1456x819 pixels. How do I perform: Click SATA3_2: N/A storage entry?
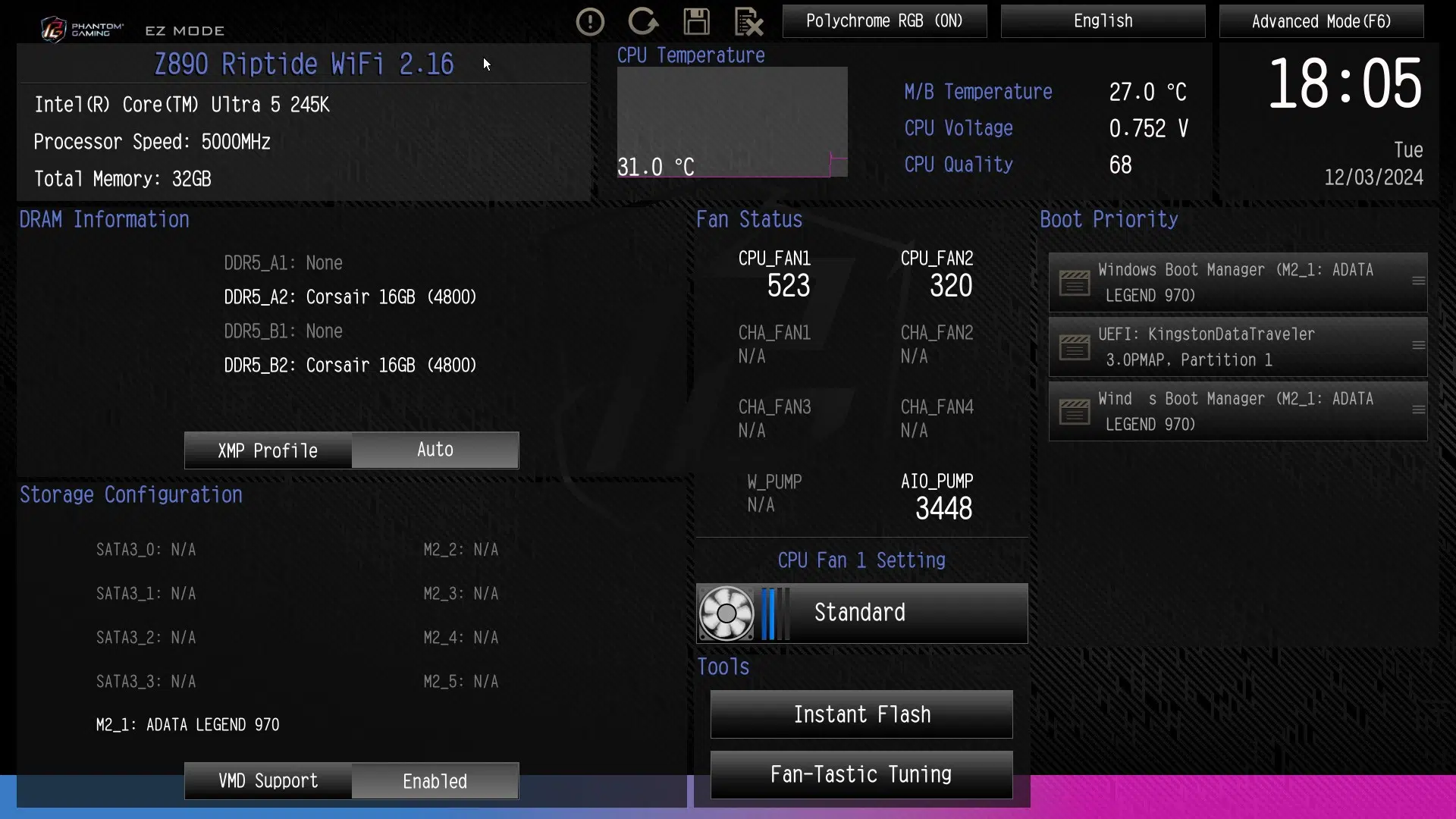[146, 638]
